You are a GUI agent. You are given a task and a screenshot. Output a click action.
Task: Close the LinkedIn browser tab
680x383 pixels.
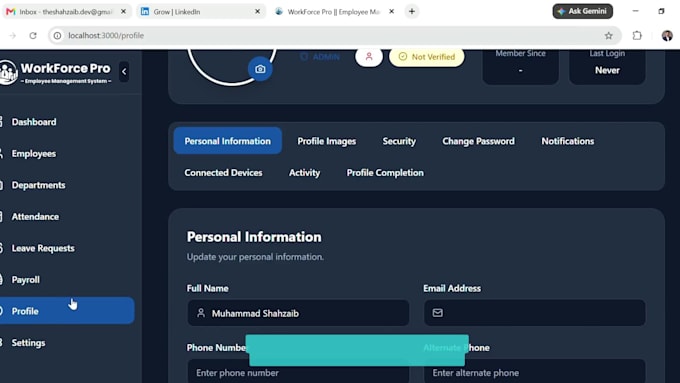257,12
